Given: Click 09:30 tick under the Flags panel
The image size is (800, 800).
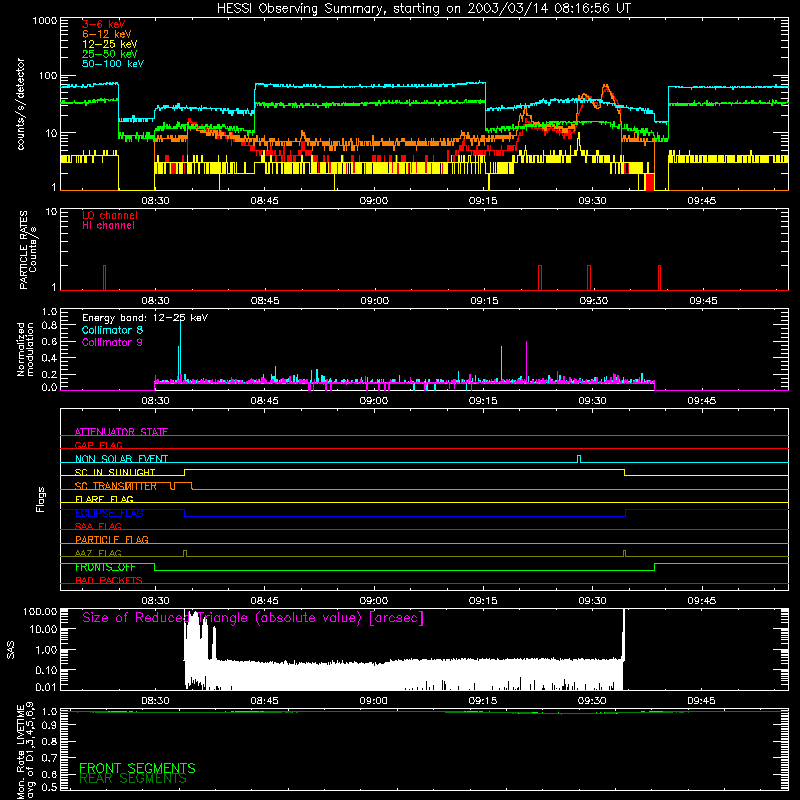Looking at the screenshot, I should (592, 601).
